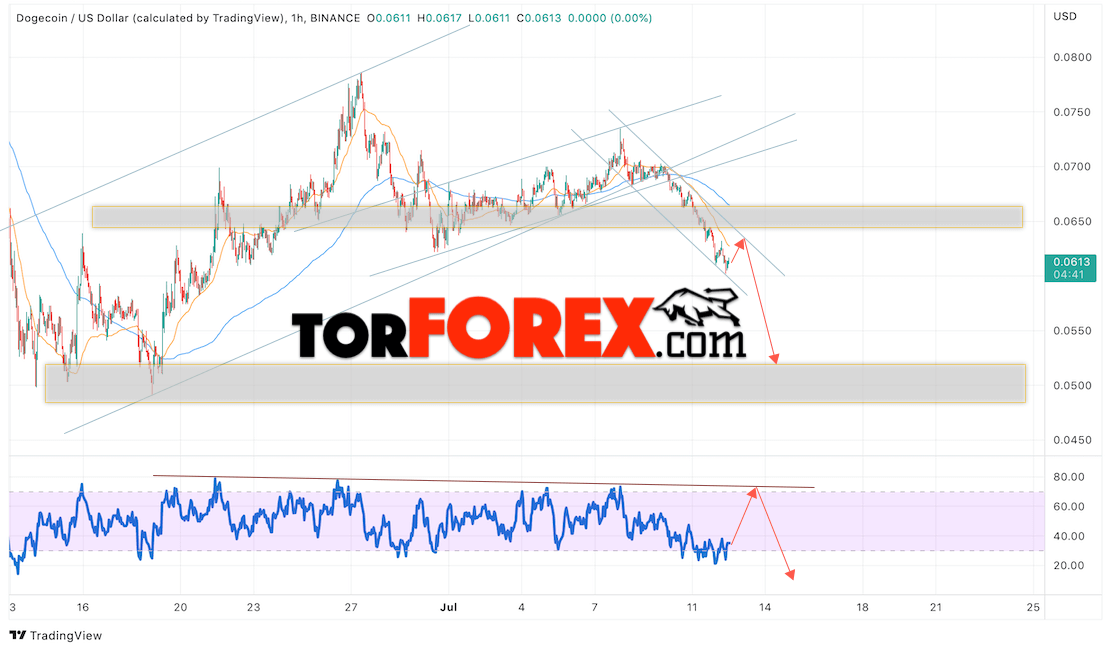The height and width of the screenshot is (651, 1111).
Task: Click the 80.00 RSI axis label
Action: (x=1068, y=477)
